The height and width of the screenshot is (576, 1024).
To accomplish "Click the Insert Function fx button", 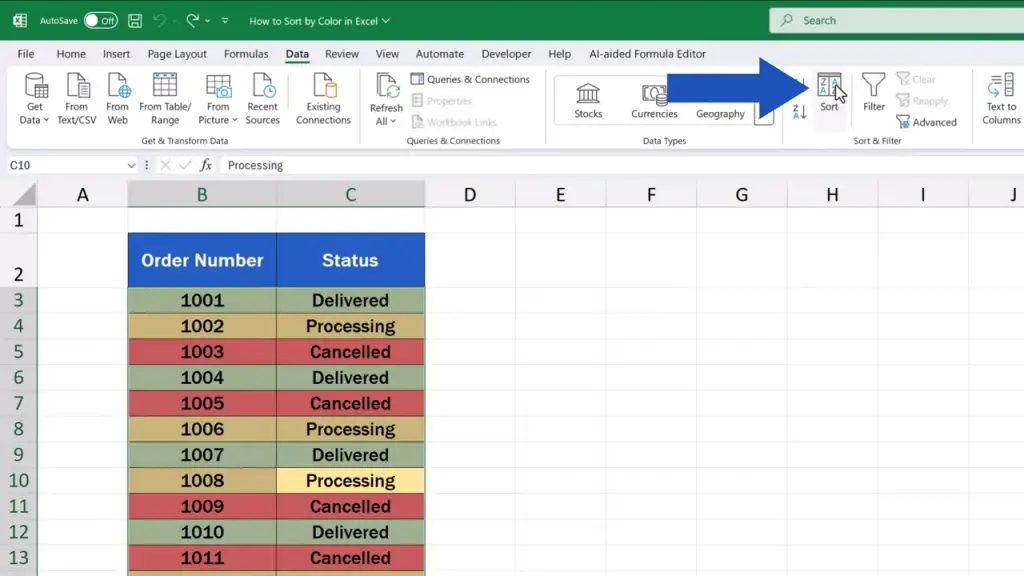I will (206, 166).
